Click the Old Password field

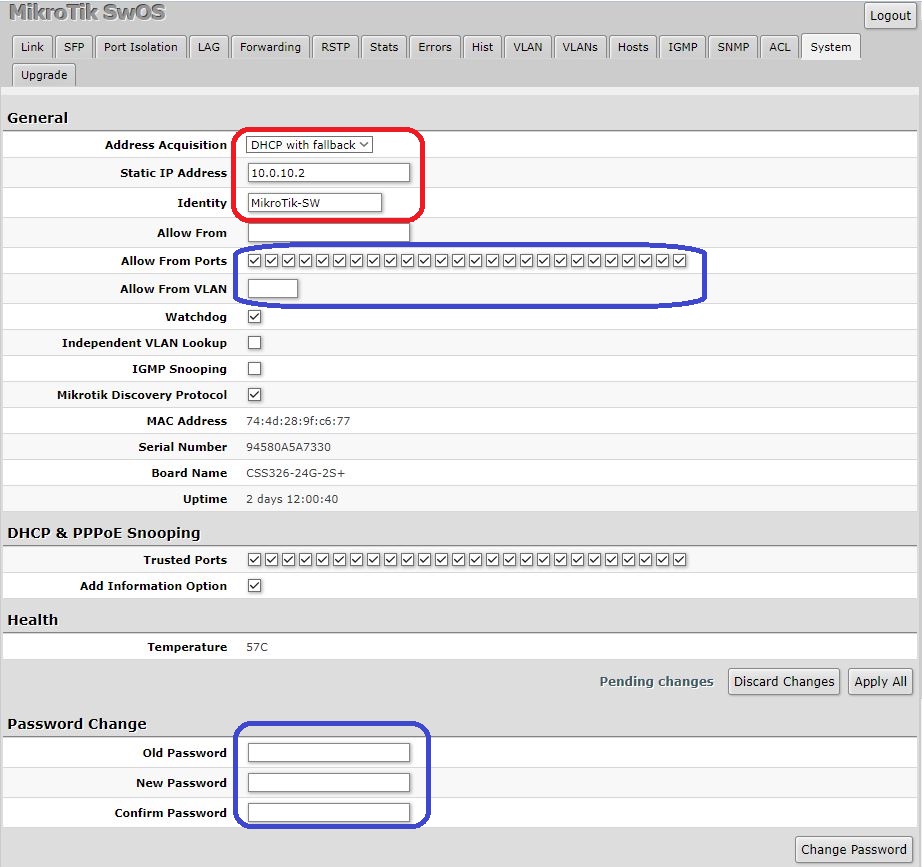pyautogui.click(x=328, y=753)
